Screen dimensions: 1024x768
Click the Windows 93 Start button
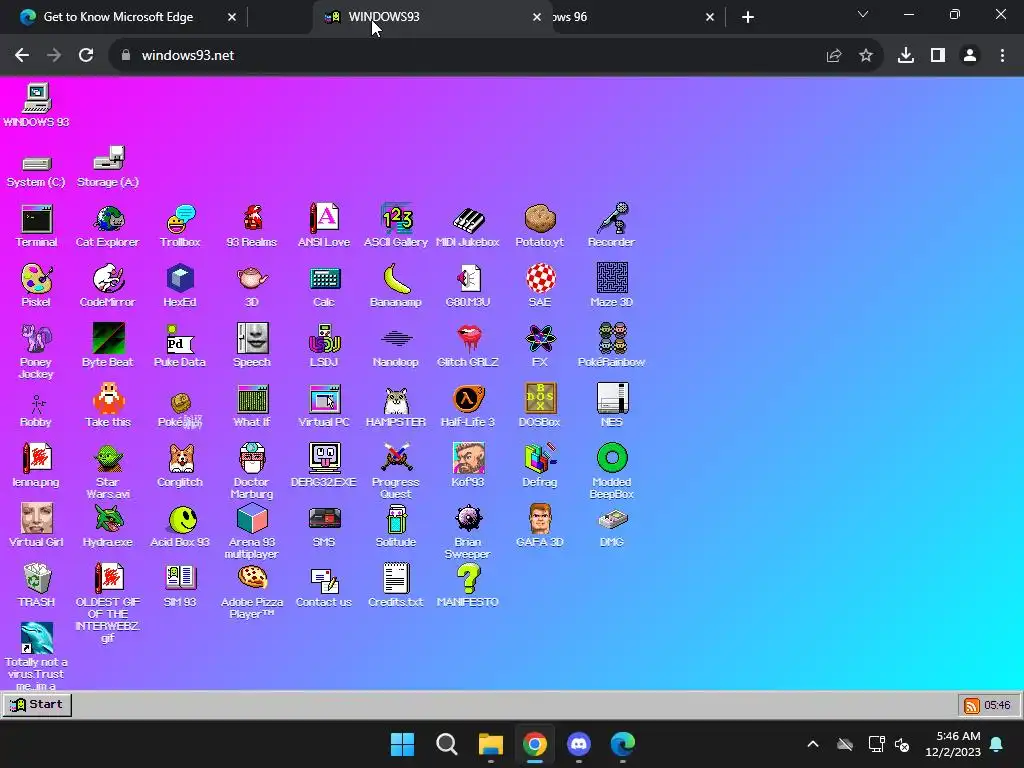tap(37, 705)
